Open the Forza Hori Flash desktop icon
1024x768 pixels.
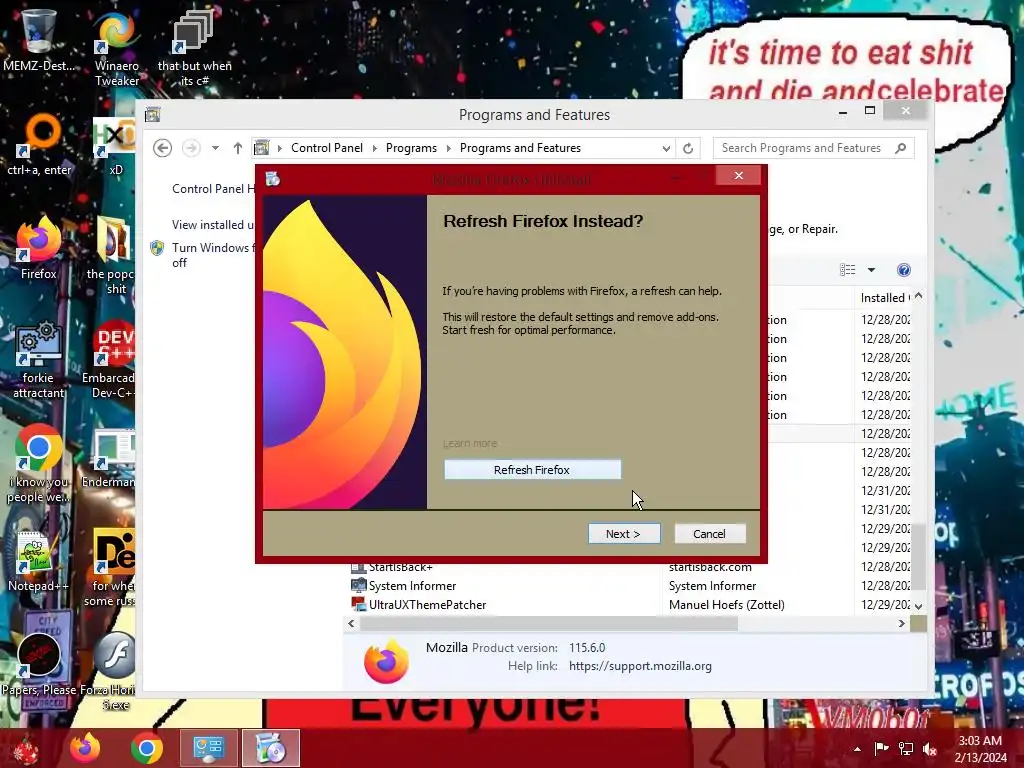[110, 673]
